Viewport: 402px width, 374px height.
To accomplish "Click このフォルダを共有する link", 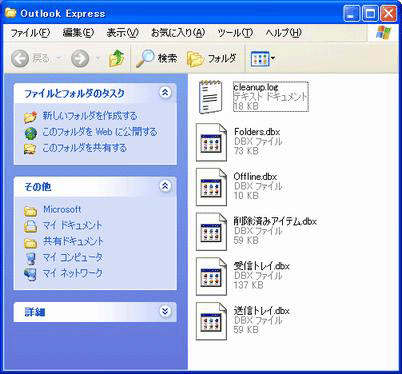I will click(85, 148).
